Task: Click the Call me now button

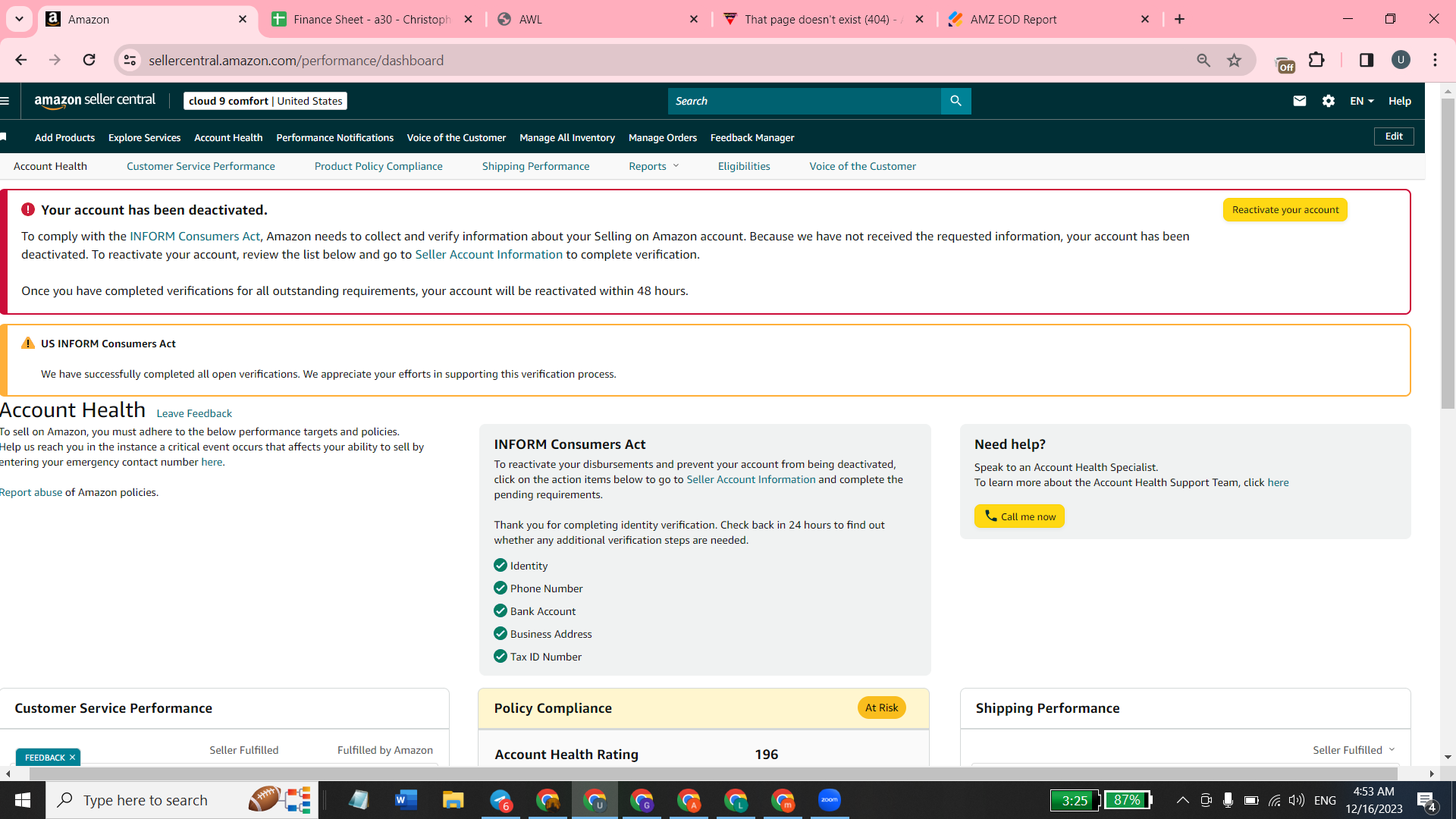Action: 1019,516
